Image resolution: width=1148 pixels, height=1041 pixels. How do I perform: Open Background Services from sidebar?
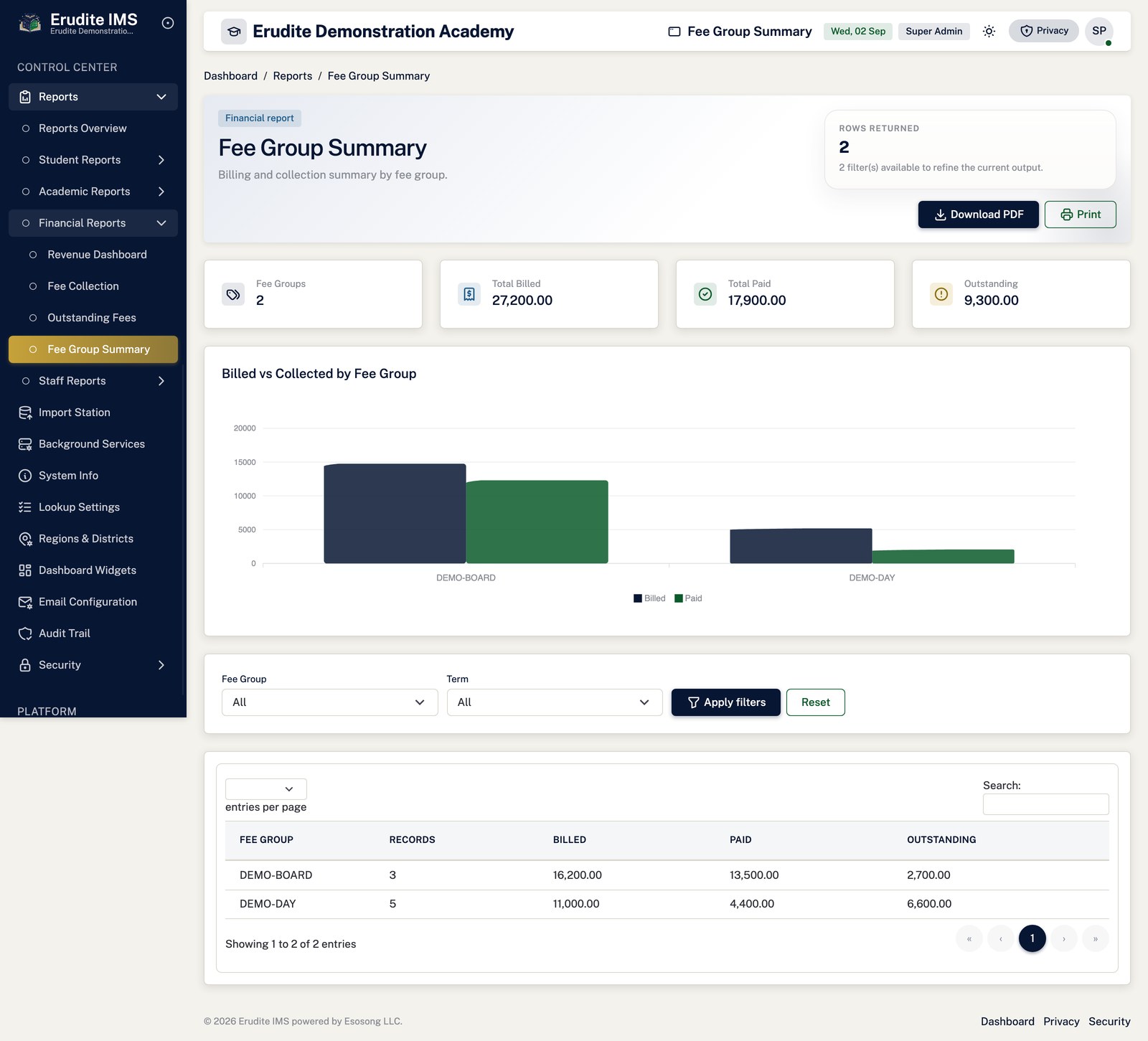click(93, 444)
